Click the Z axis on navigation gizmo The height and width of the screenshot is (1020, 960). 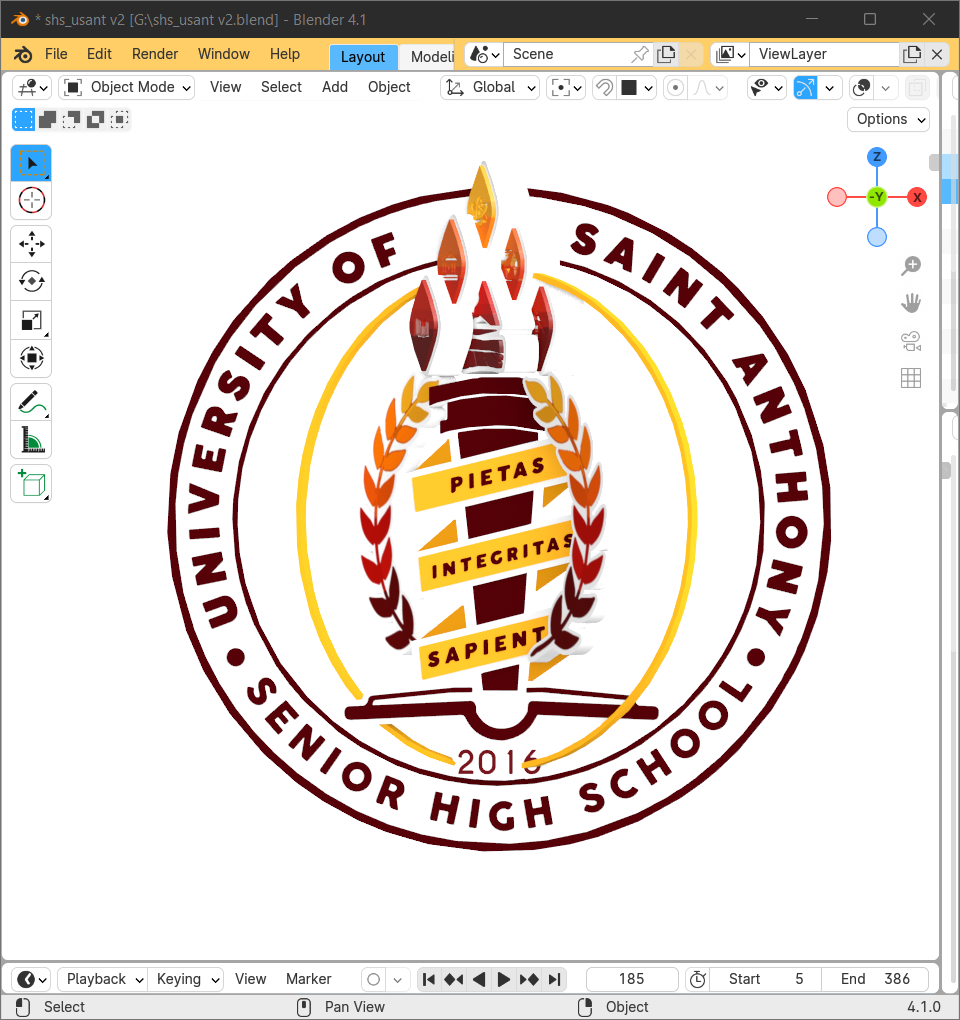tap(877, 157)
